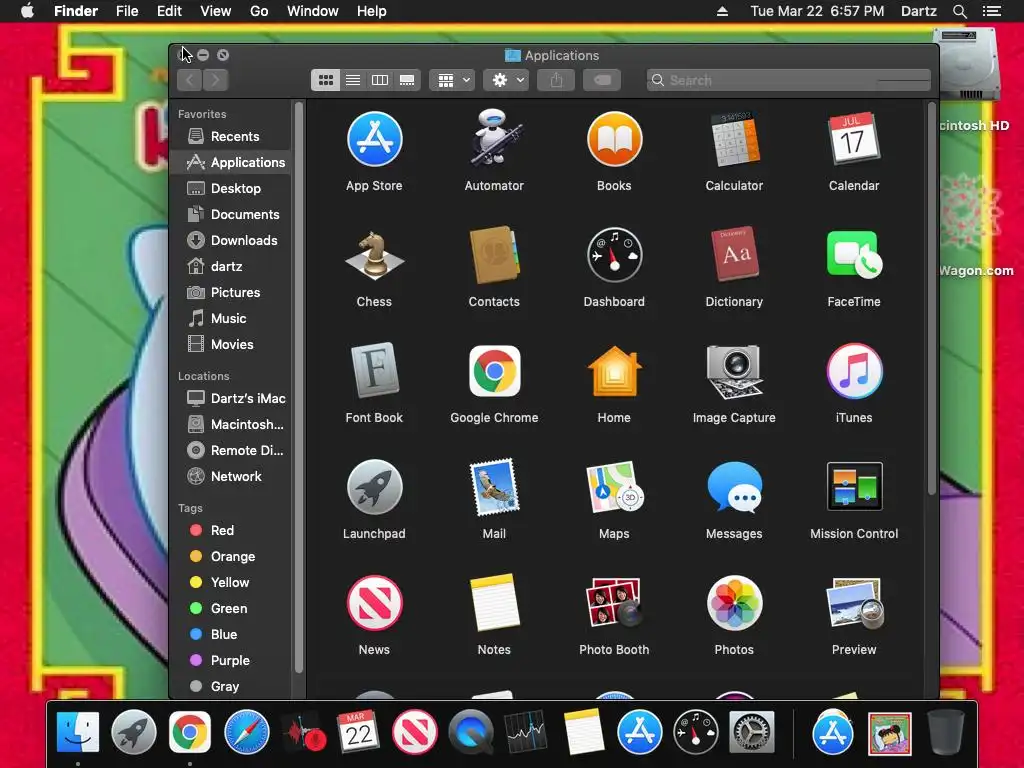Open the Help menu
1024x768 pixels.
372,11
